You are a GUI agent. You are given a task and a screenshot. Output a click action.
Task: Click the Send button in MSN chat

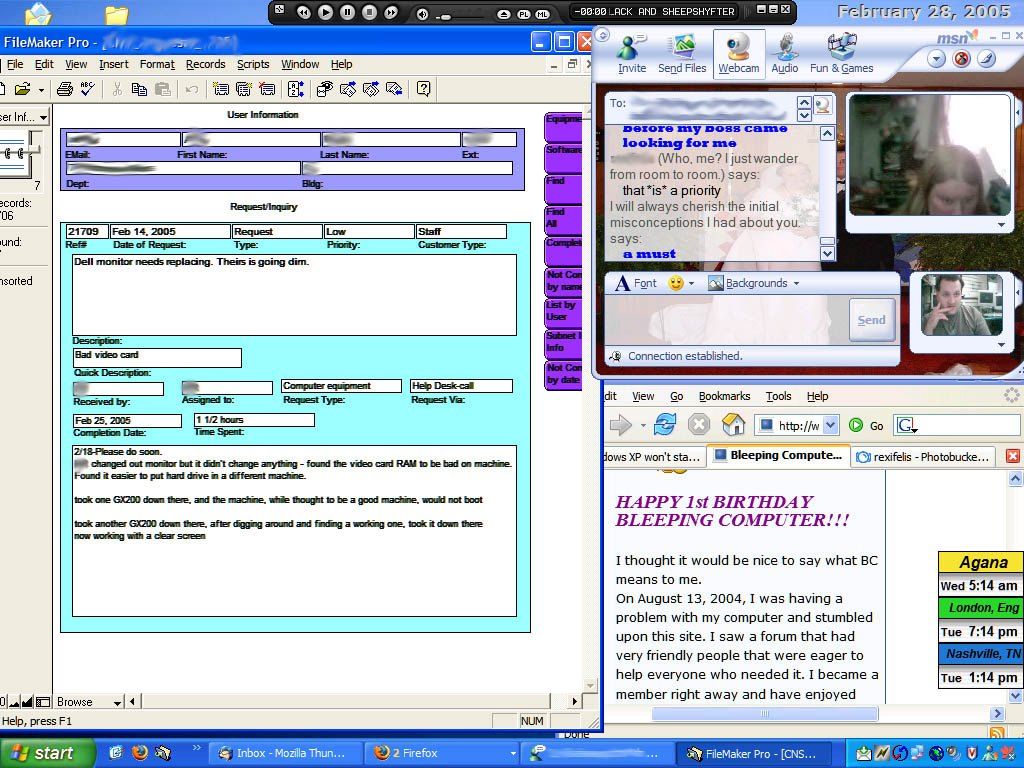[x=871, y=320]
